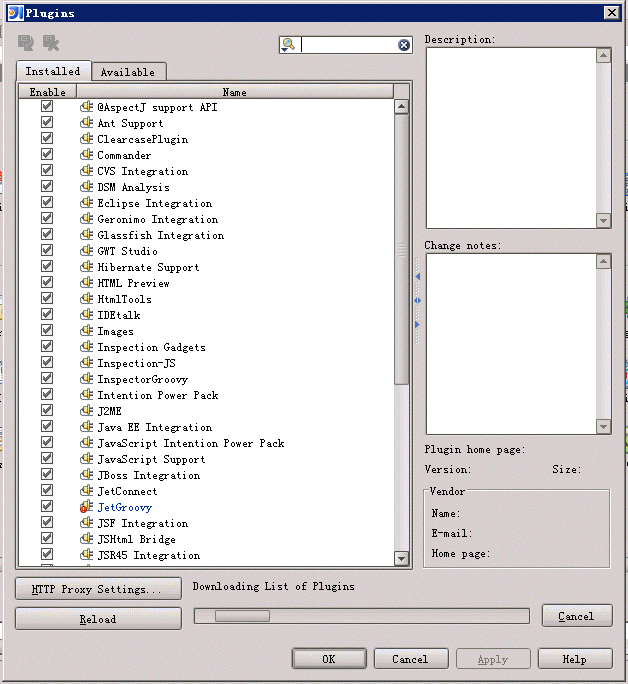Click the Change notes scroll up arrow
The height and width of the screenshot is (684, 628).
pos(604,262)
